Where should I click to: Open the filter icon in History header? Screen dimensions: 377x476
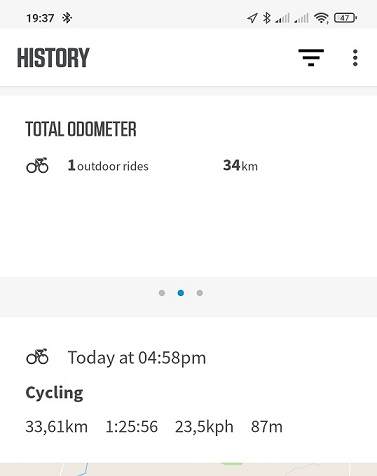[x=311, y=57]
